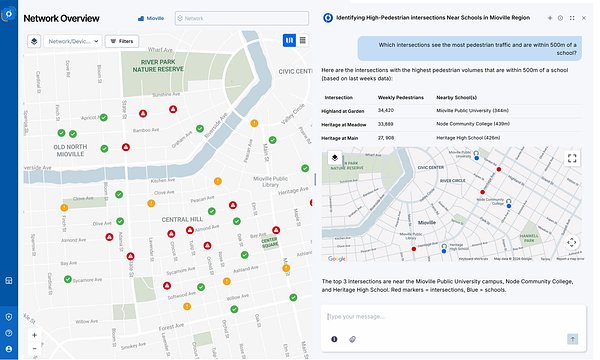Focus the Type your message field
The image size is (600, 360).
453,317
